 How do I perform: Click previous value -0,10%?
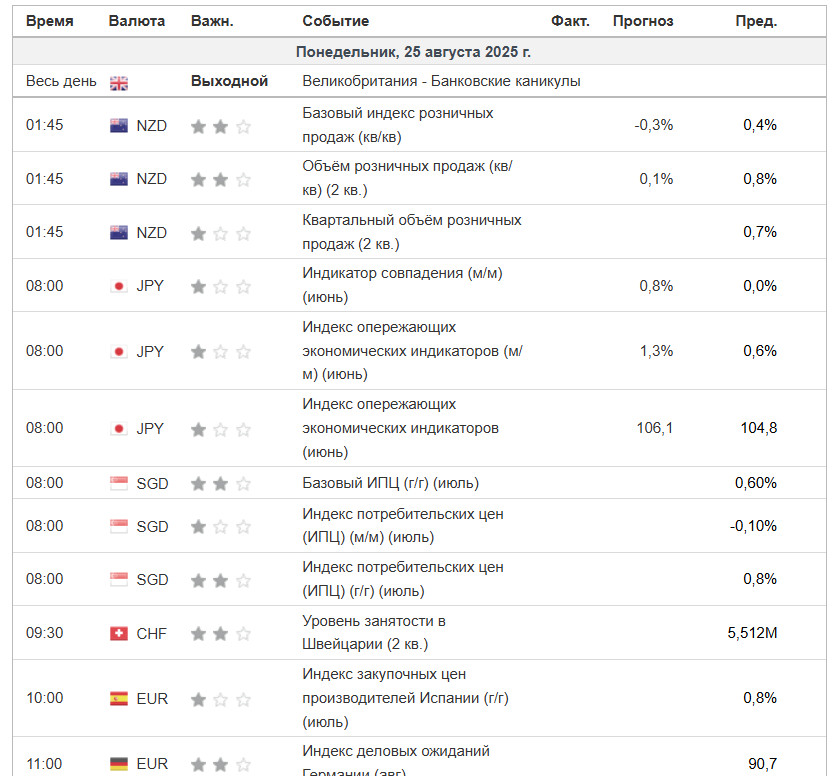pyautogui.click(x=753, y=526)
